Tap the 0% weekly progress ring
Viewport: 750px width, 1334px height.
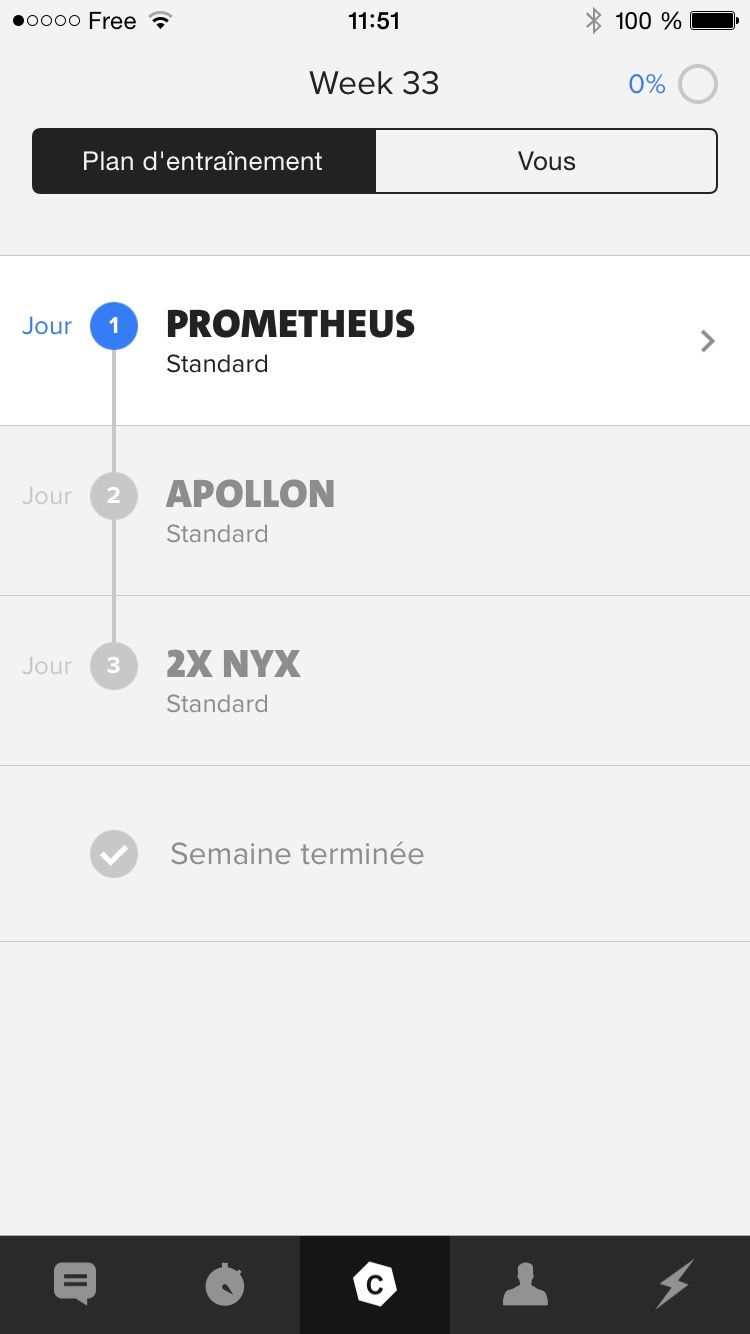point(698,84)
